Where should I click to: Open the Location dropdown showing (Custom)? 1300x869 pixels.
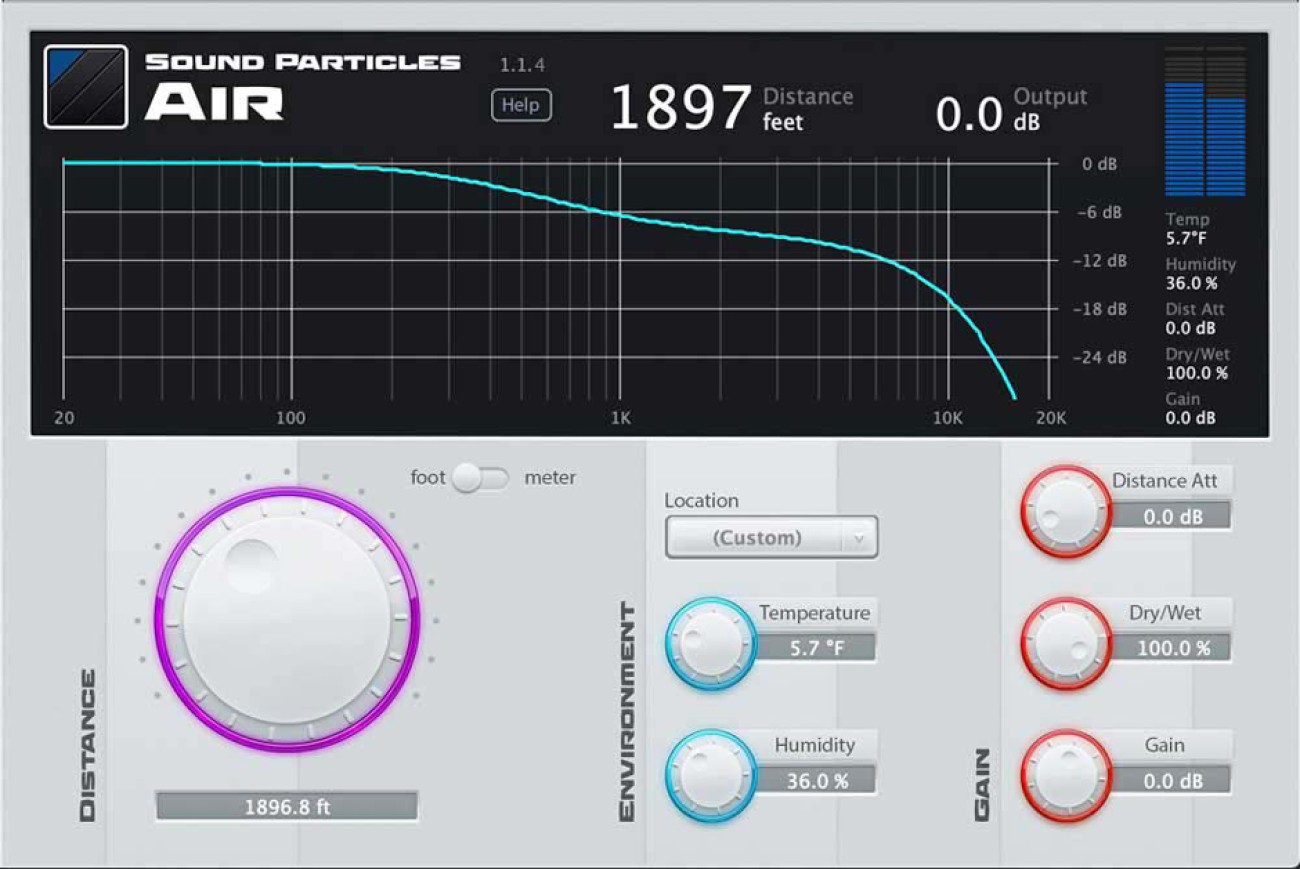(x=770, y=537)
